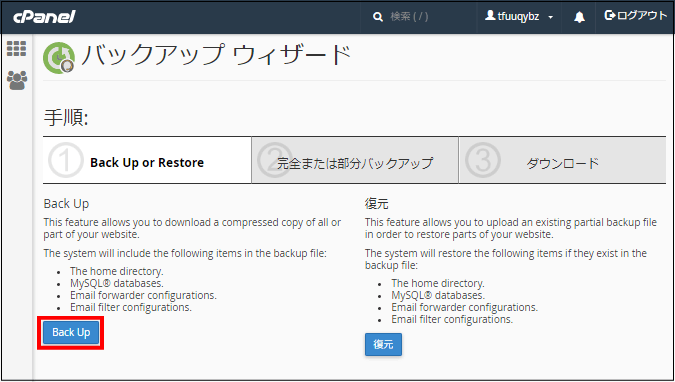Click "Email filter configurations." under Back Up

(131, 307)
